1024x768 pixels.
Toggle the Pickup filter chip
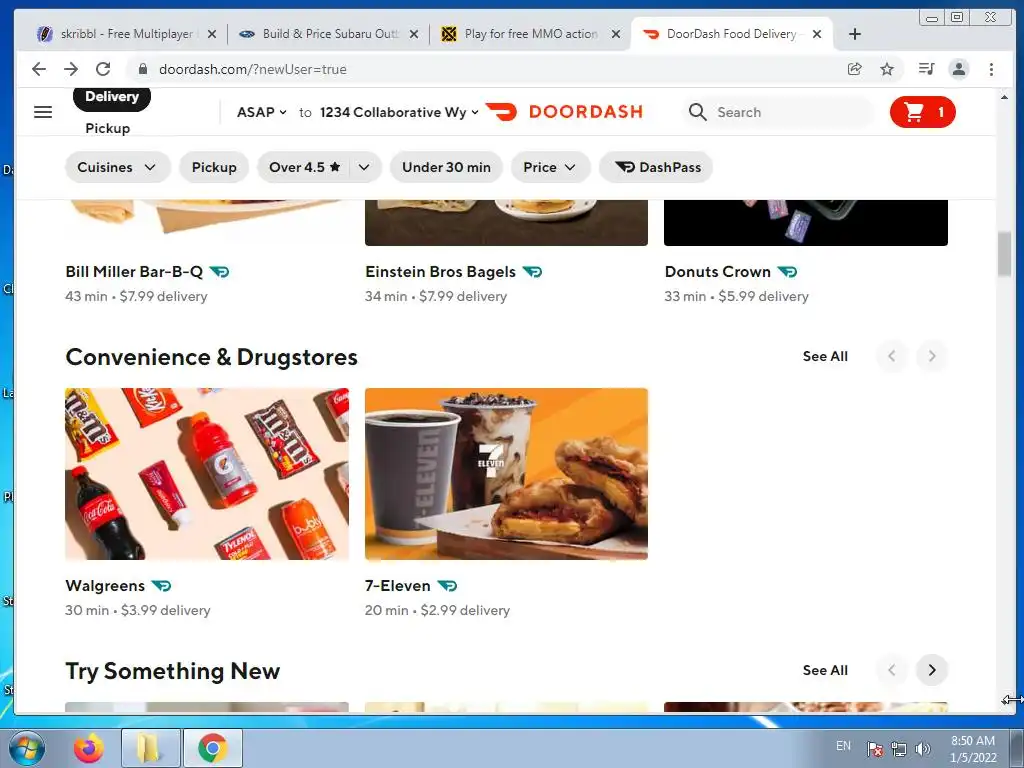(x=214, y=167)
